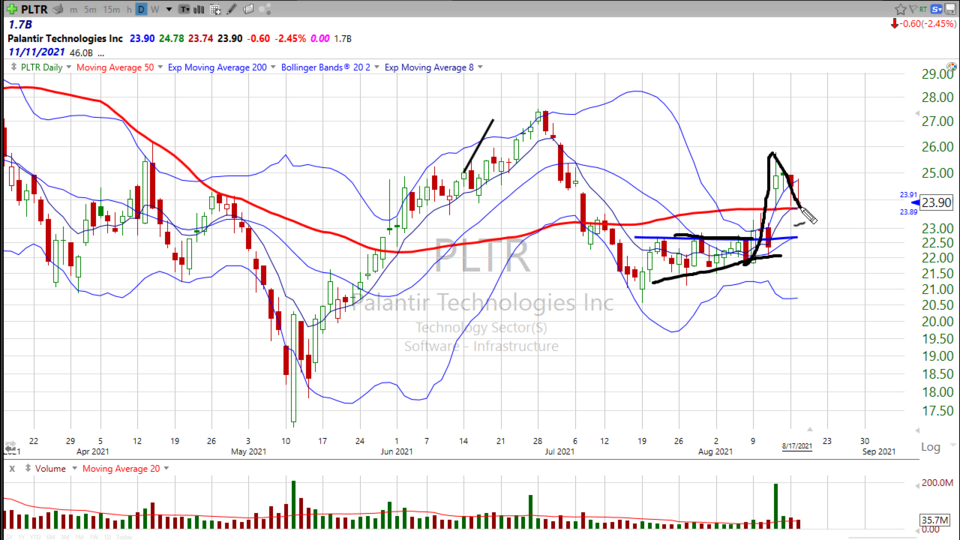The width and height of the screenshot is (960, 540).
Task: Open the blue S dropdown button
Action: tap(937, 9)
